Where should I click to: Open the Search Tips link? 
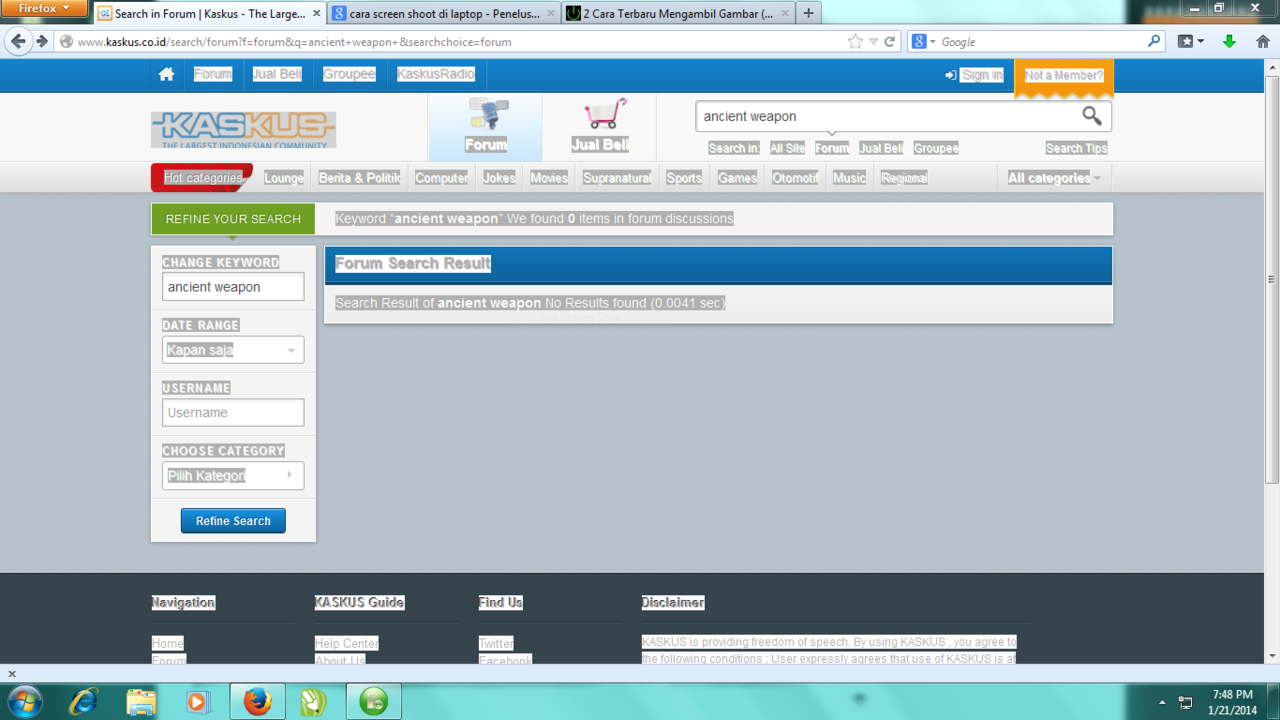pos(1077,148)
